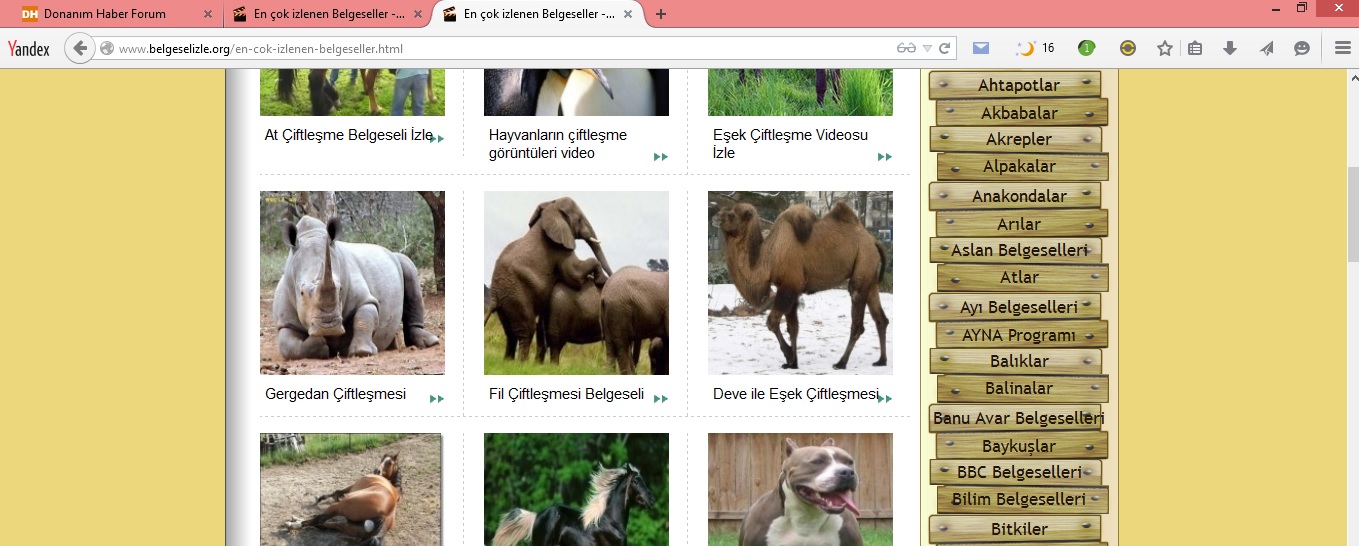Click the rhino thumbnail image

coord(352,283)
